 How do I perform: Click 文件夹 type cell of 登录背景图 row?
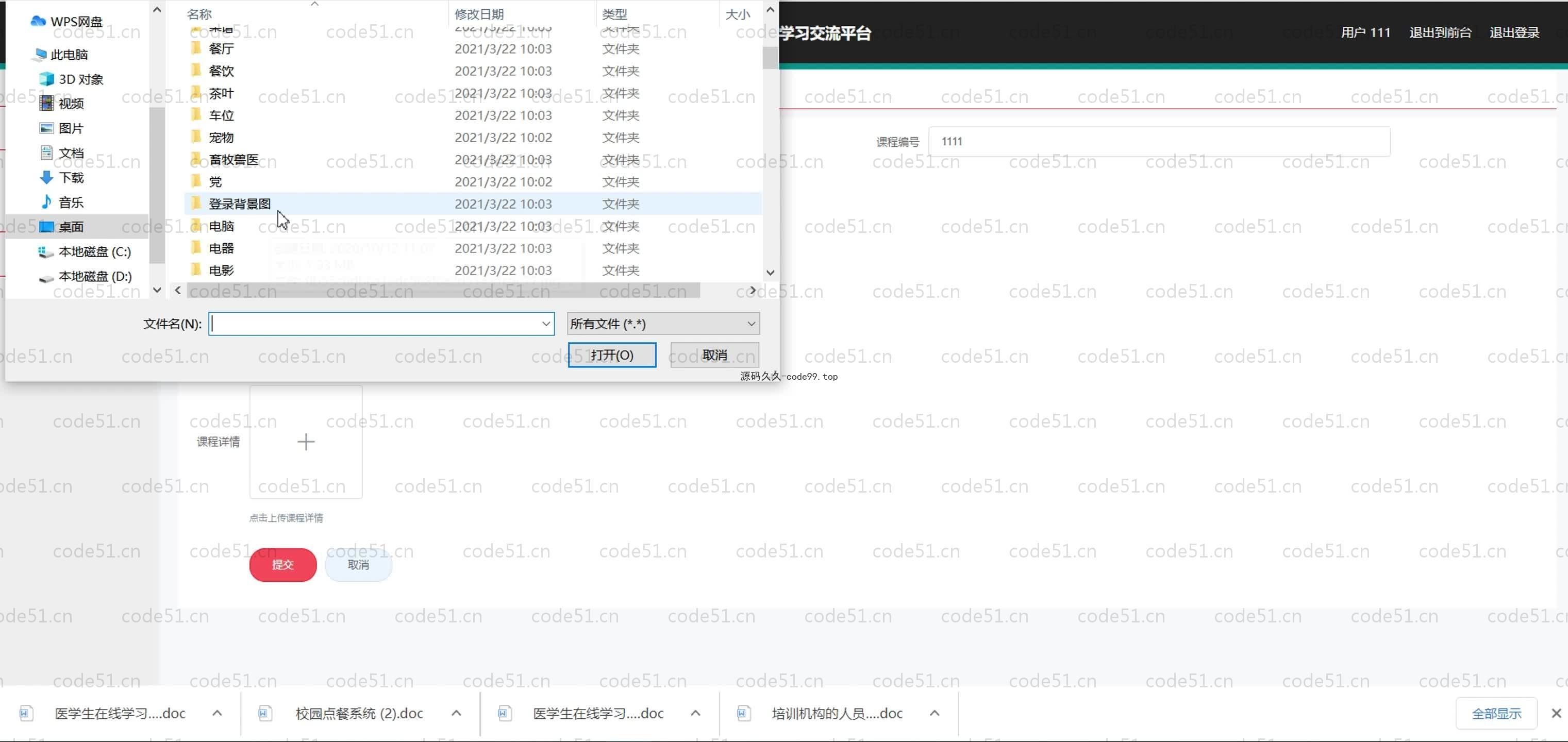coord(620,204)
